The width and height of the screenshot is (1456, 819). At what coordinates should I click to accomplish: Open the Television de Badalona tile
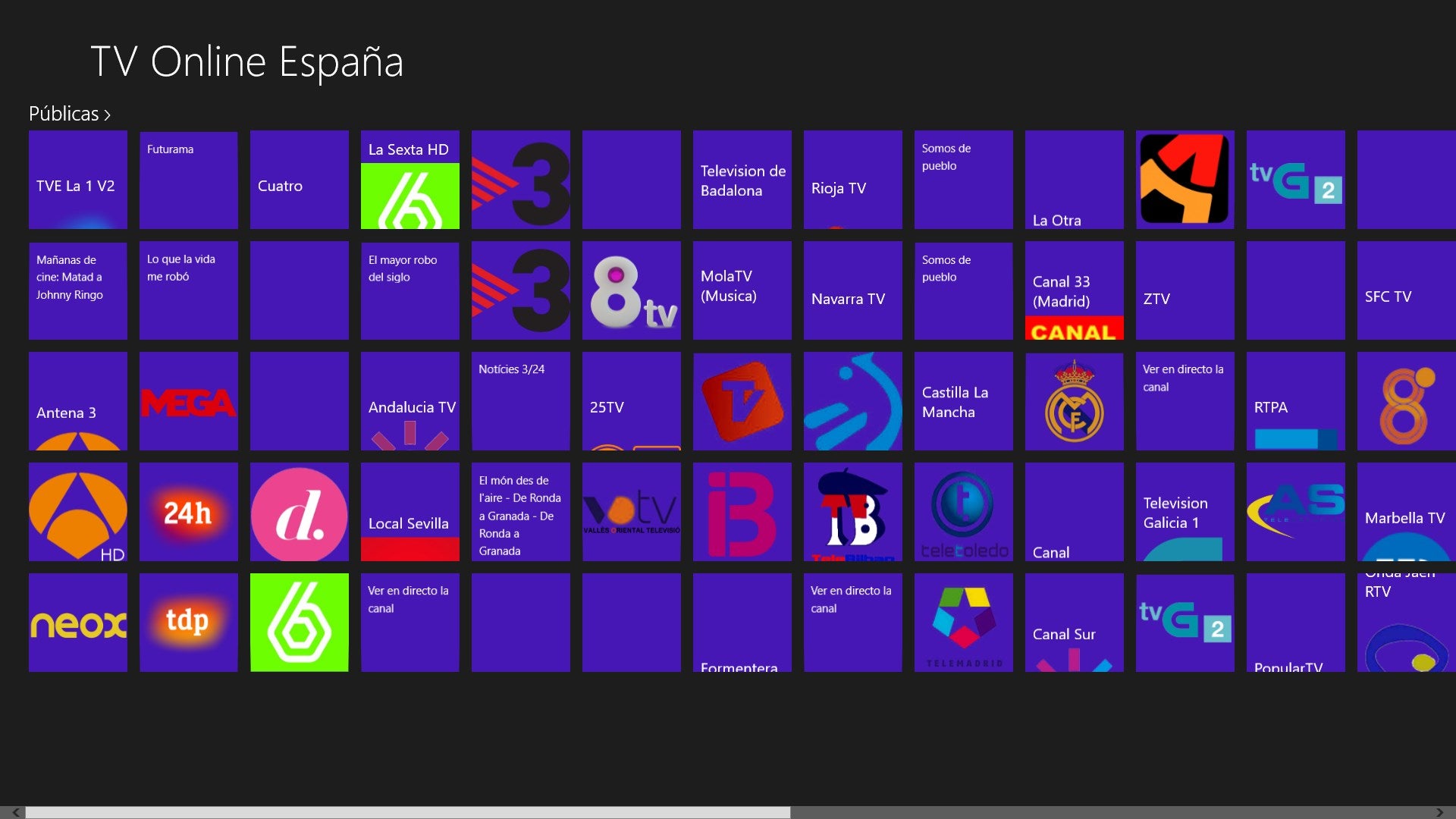(x=742, y=180)
